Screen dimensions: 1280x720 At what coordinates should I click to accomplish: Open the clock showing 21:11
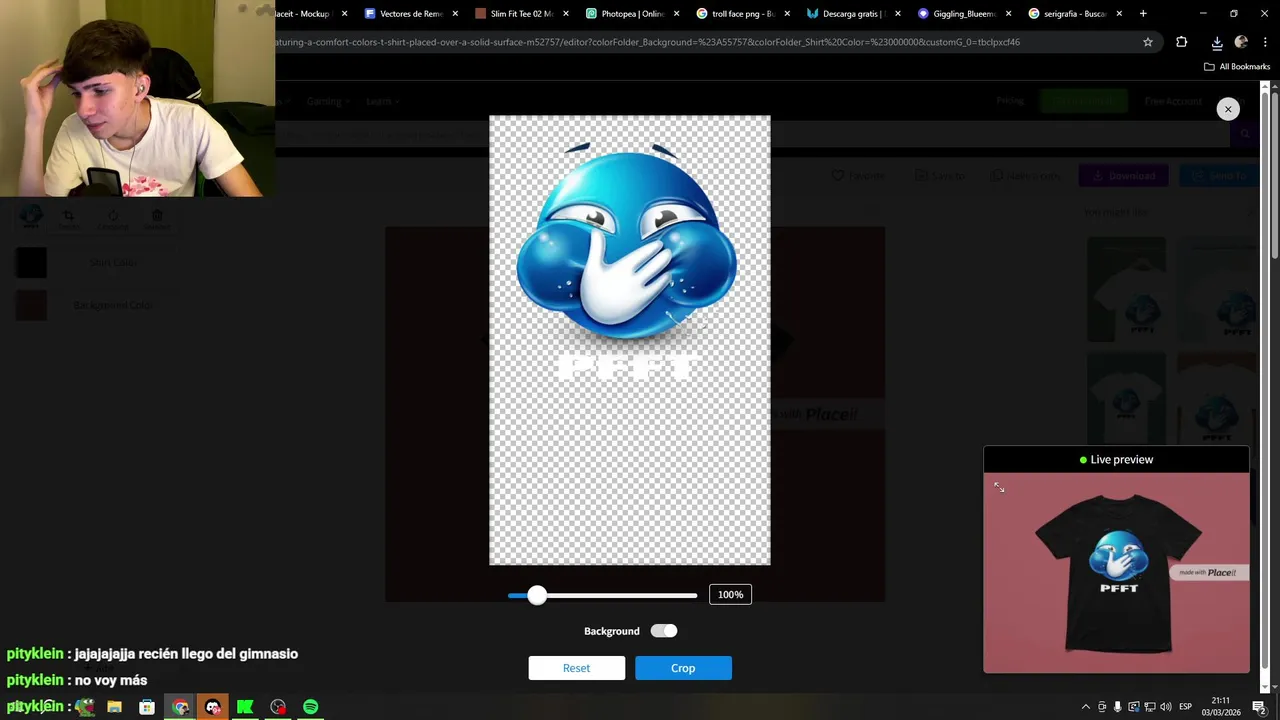click(1220, 707)
